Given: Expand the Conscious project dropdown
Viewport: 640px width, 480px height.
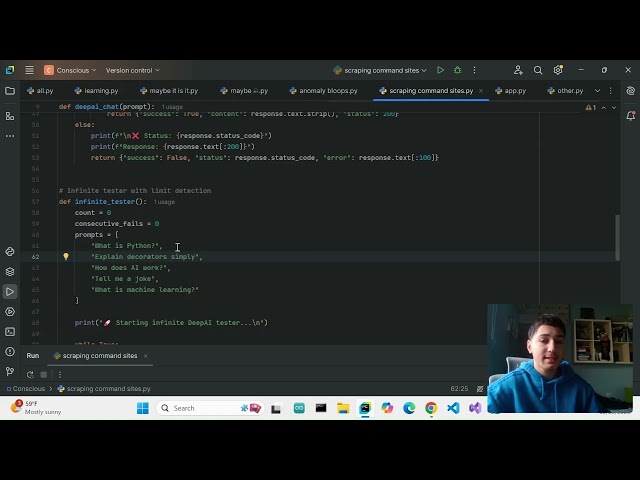Looking at the screenshot, I should 70,70.
